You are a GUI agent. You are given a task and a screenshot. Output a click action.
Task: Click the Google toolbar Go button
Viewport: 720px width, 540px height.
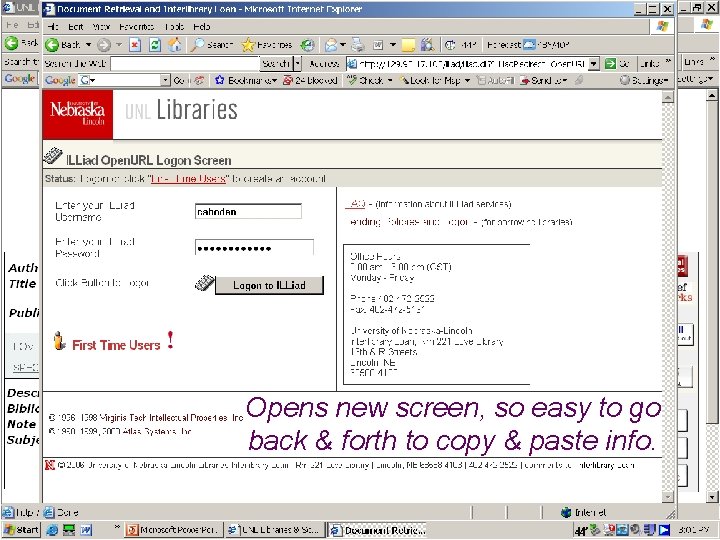[x=179, y=80]
